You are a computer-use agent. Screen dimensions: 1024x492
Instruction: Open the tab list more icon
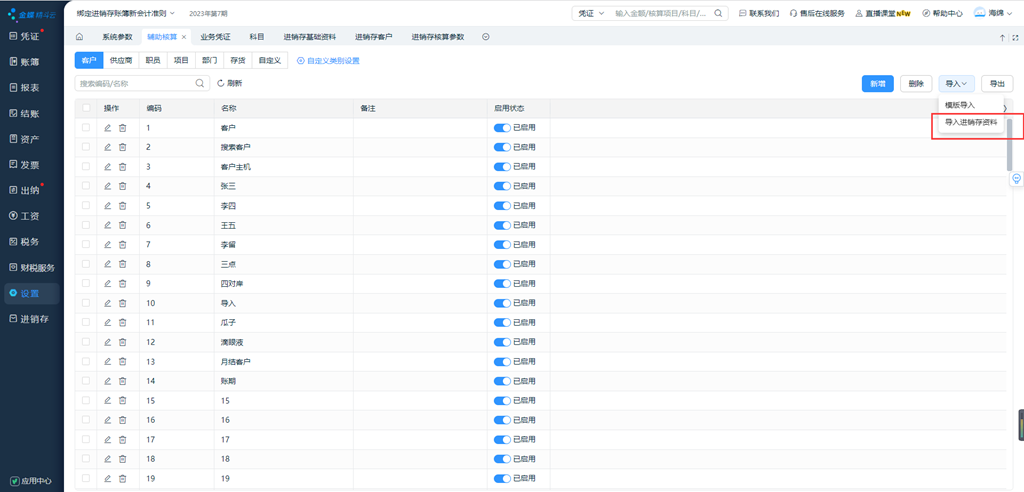[x=485, y=37]
